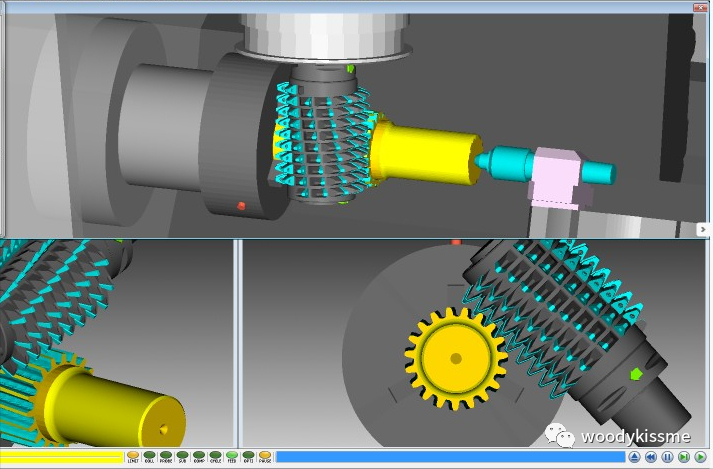Click the CYCLE indicator light
Image resolution: width=713 pixels, height=469 pixels.
tap(215, 457)
